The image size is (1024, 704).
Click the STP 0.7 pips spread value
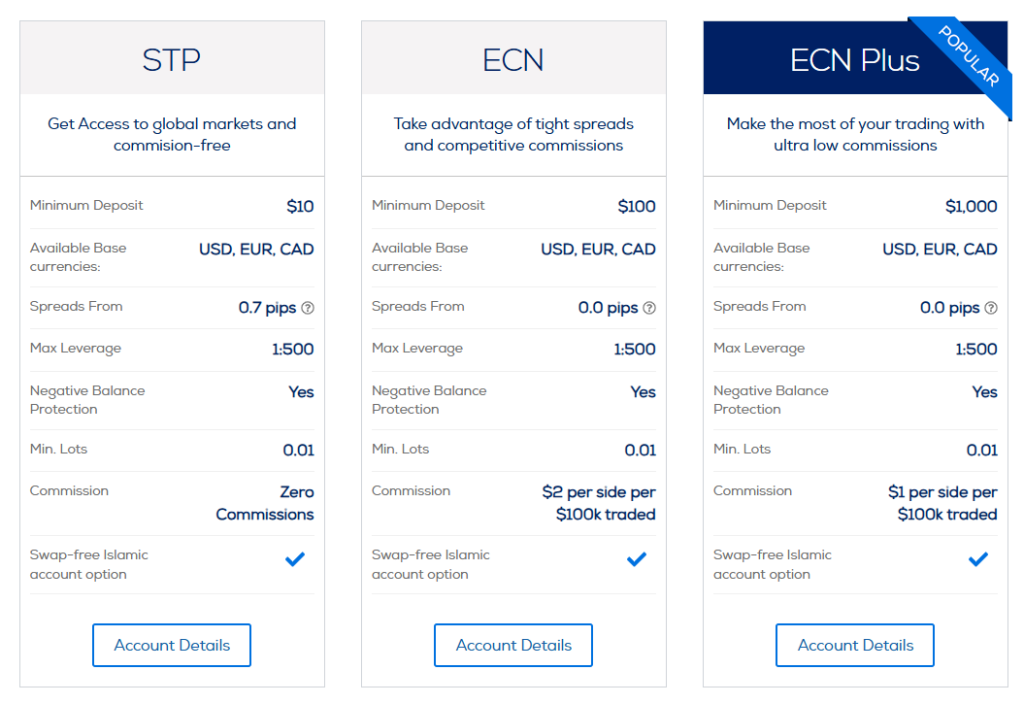click(267, 308)
